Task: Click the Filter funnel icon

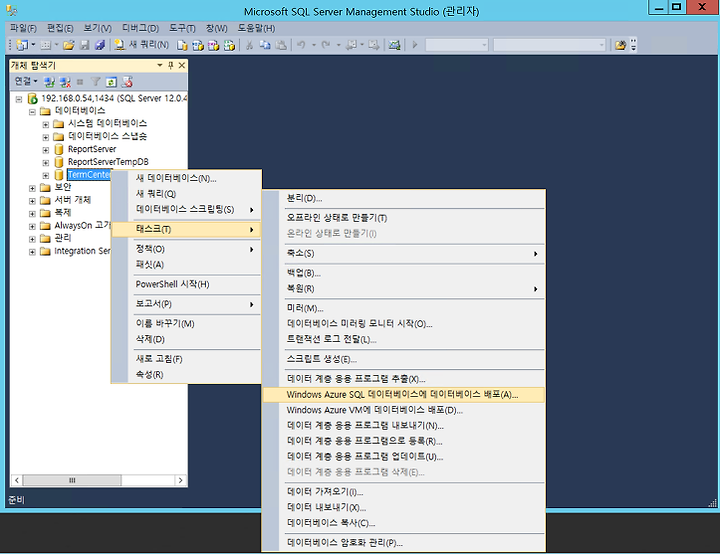Action: (95, 82)
